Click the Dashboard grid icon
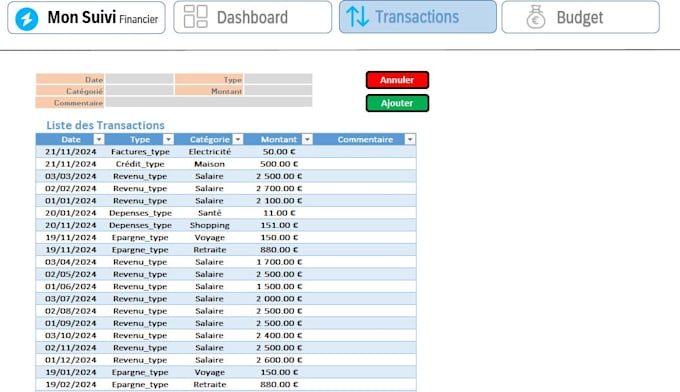 196,16
